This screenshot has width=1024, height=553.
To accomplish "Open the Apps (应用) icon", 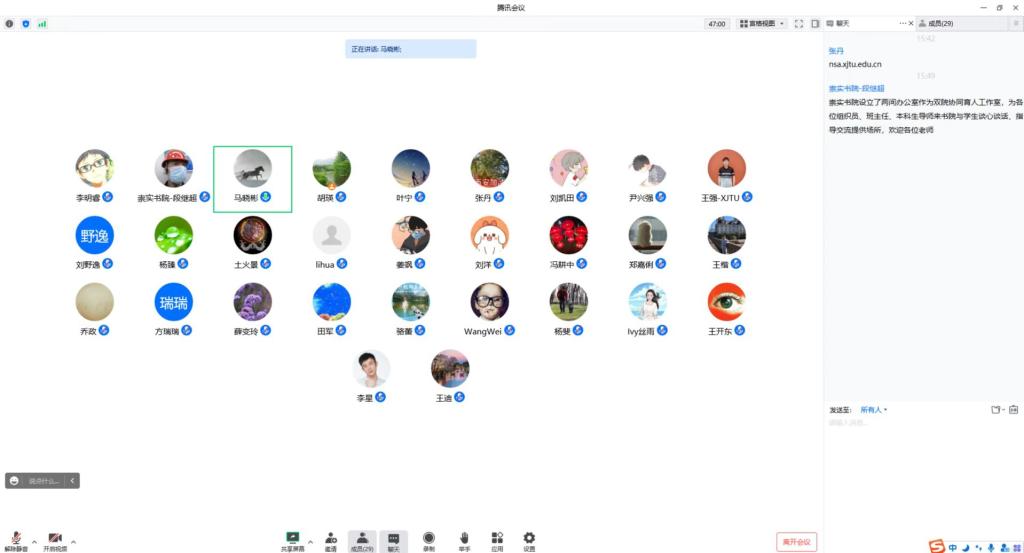I will click(x=497, y=539).
